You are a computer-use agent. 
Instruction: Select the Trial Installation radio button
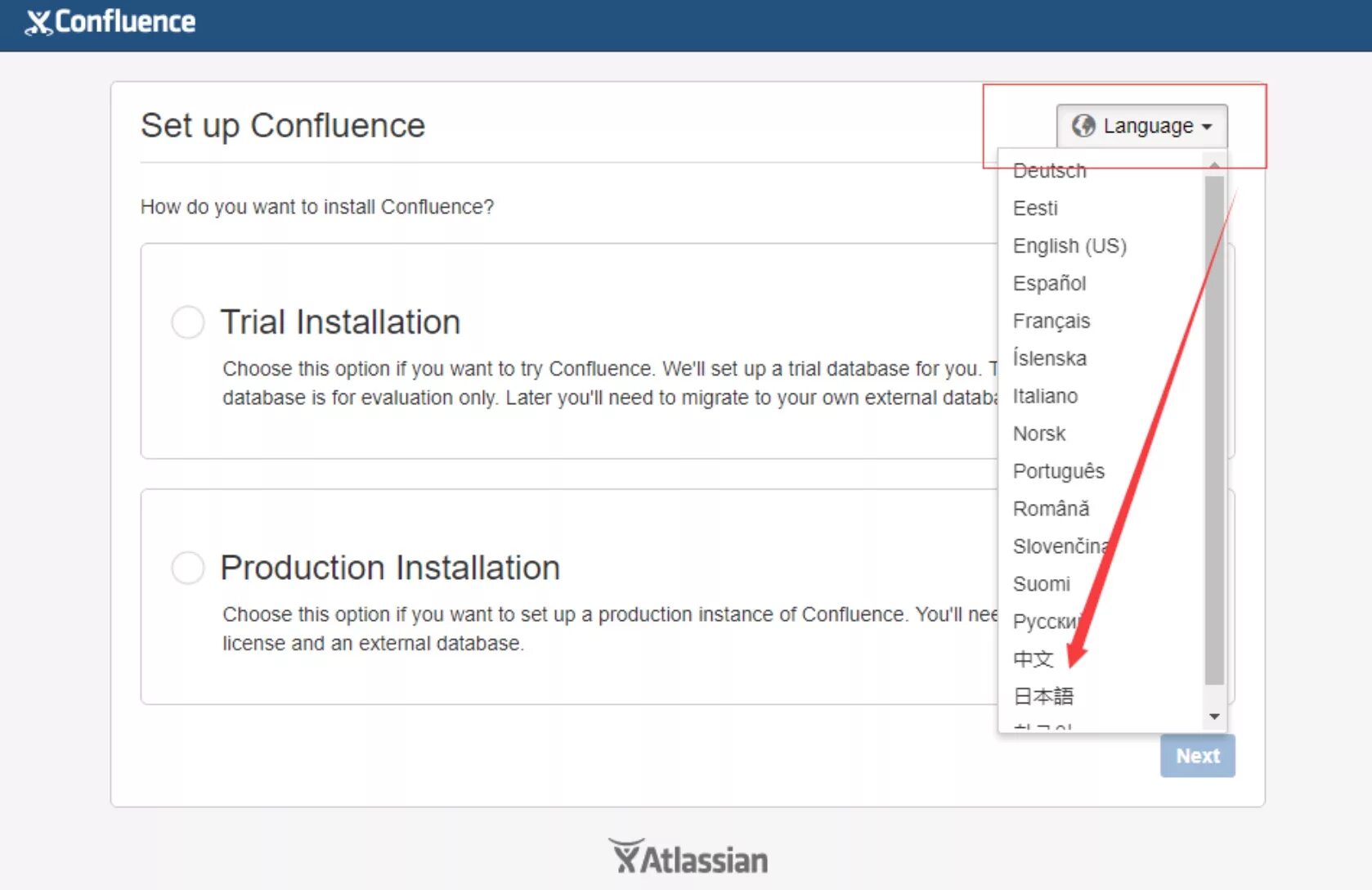click(188, 321)
